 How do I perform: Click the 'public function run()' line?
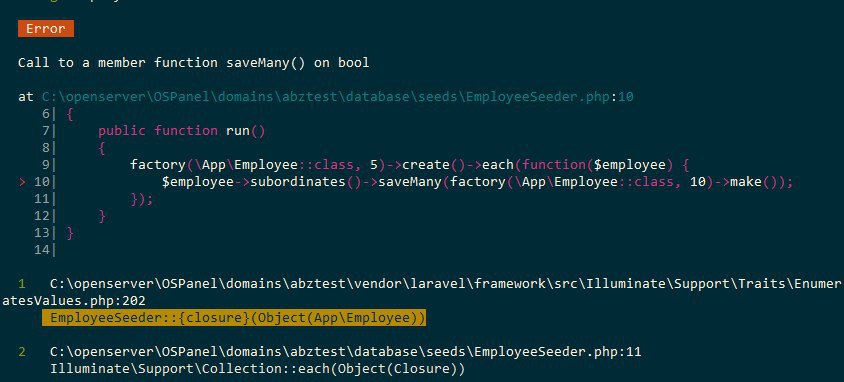[x=182, y=131]
